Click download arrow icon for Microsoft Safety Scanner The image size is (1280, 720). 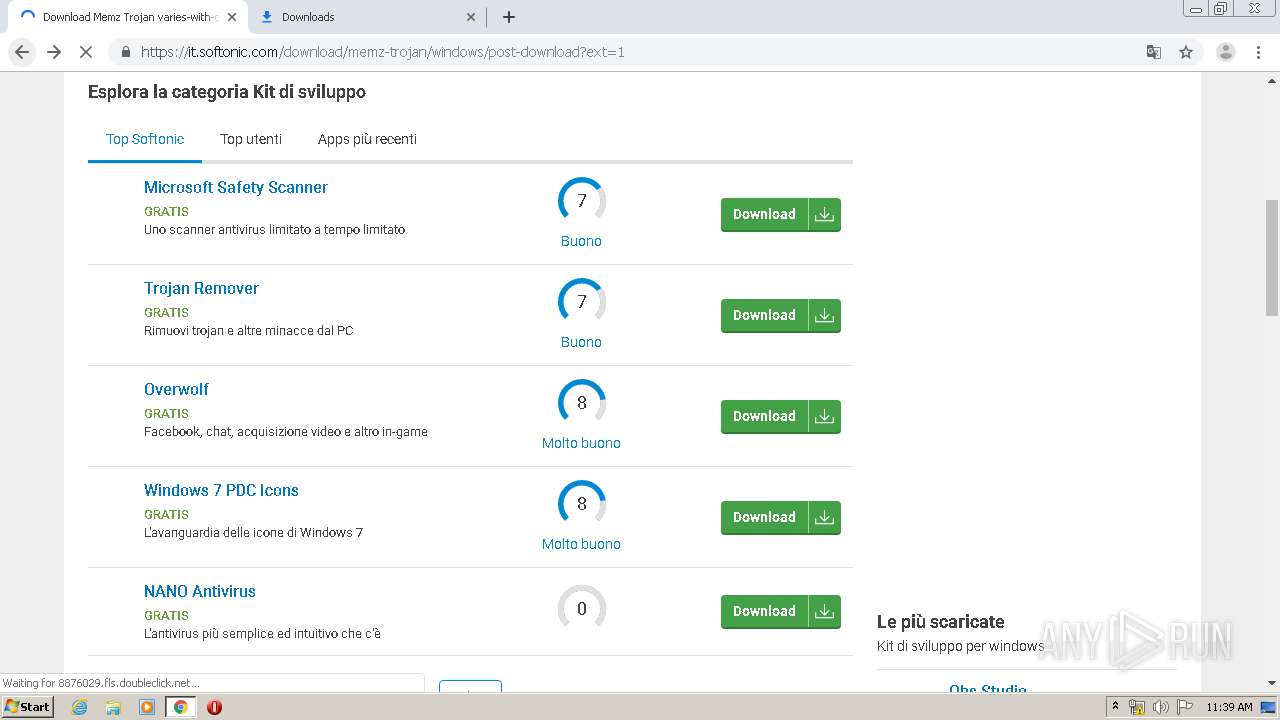coord(824,214)
